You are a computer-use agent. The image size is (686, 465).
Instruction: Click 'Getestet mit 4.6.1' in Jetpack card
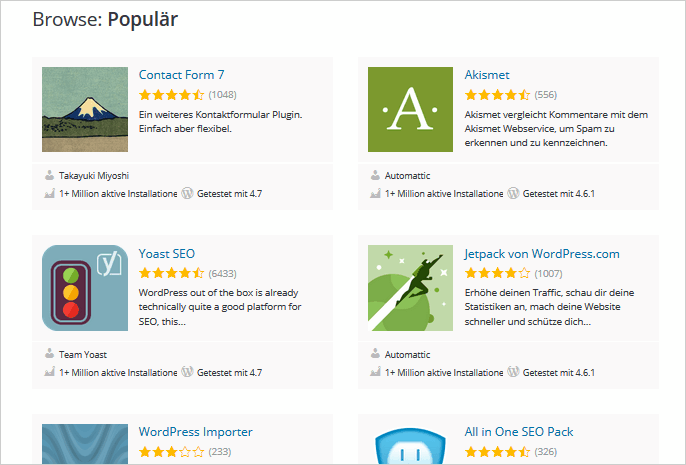[x=559, y=373]
